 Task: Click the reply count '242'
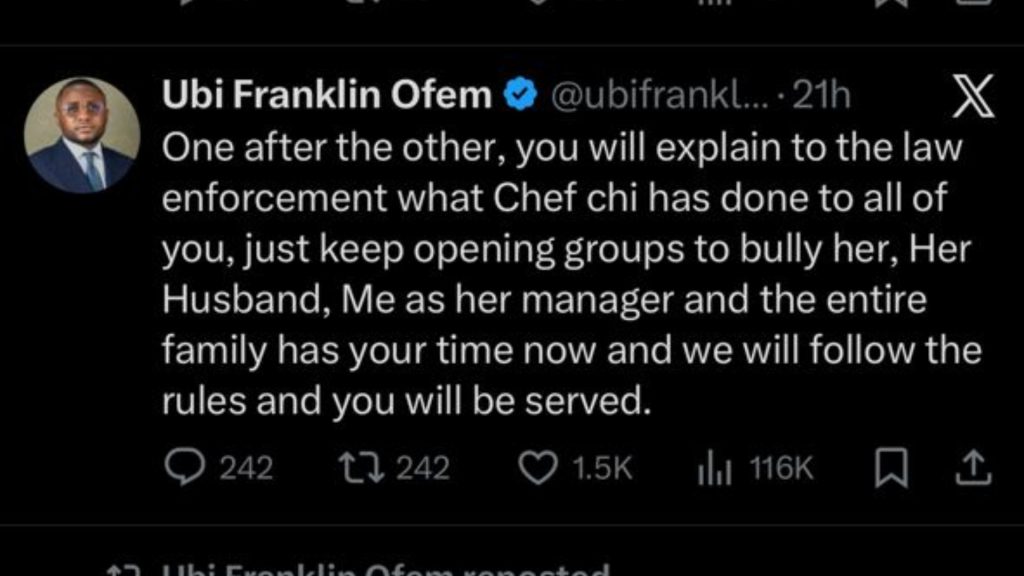(x=246, y=468)
